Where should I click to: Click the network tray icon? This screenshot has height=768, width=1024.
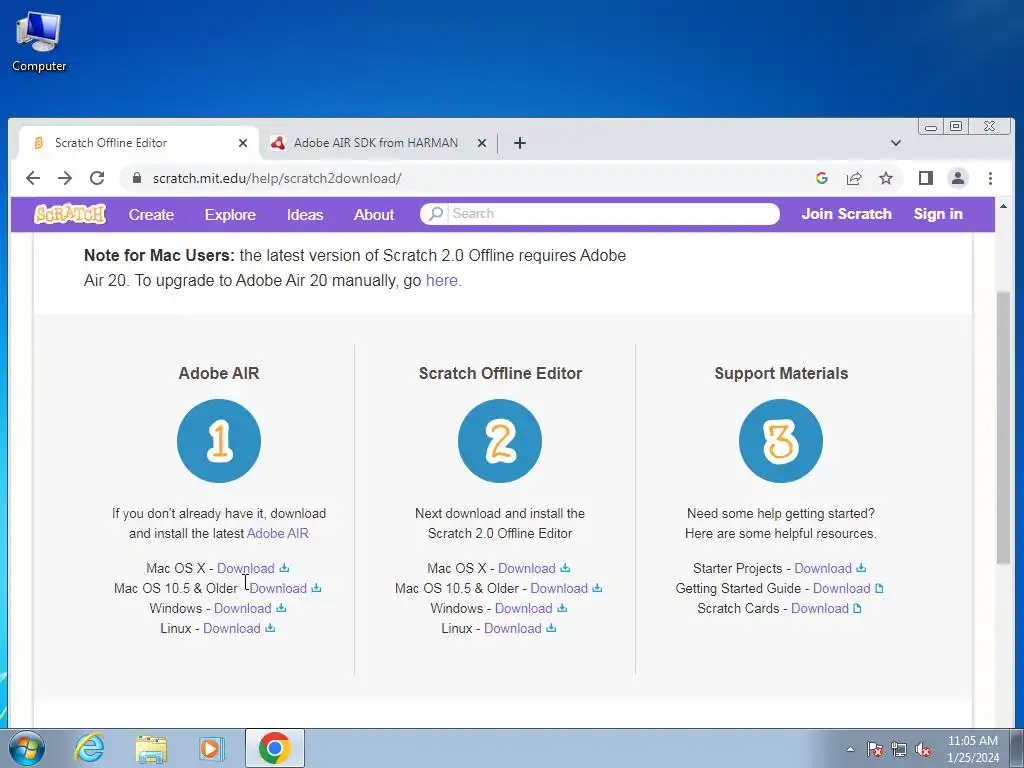point(899,749)
